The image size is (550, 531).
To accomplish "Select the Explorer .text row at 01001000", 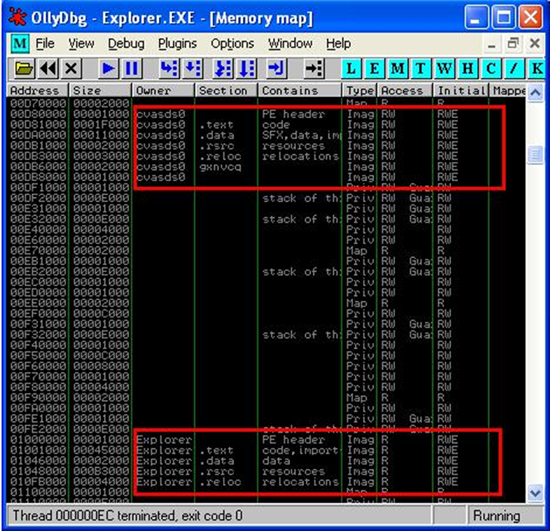I will pyautogui.click(x=266, y=450).
